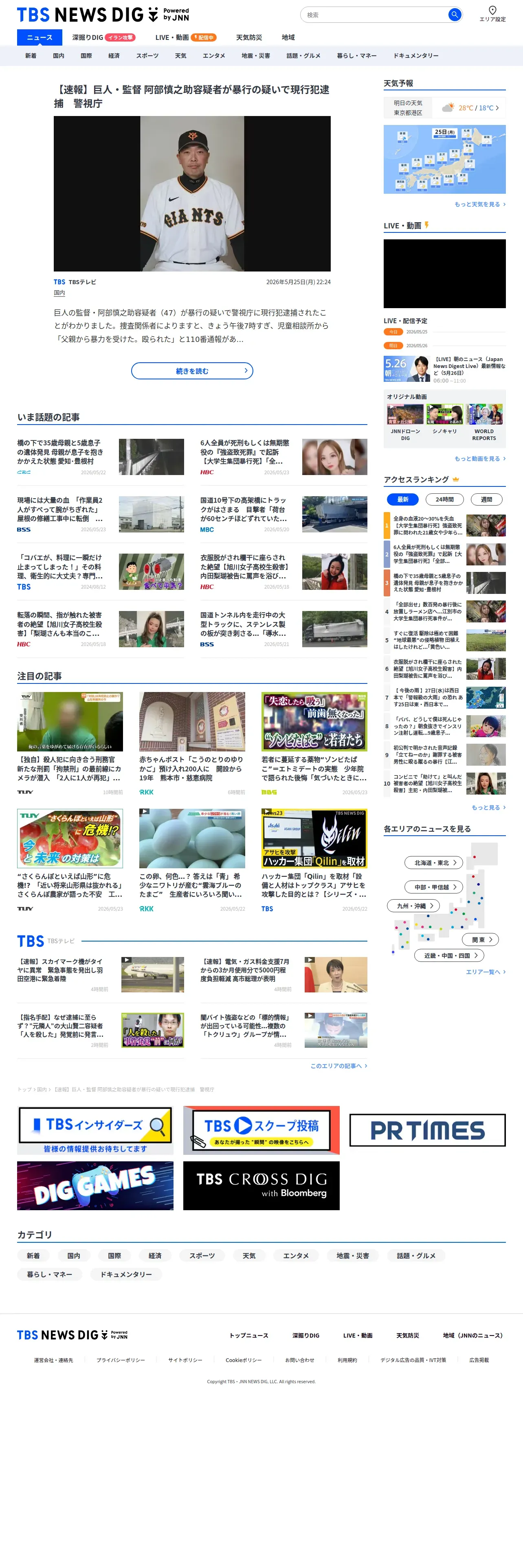Viewport: 523px width, 1568px height.
Task: Click the スポーツ chip in the カテゴリ section
Action: coord(202,1256)
